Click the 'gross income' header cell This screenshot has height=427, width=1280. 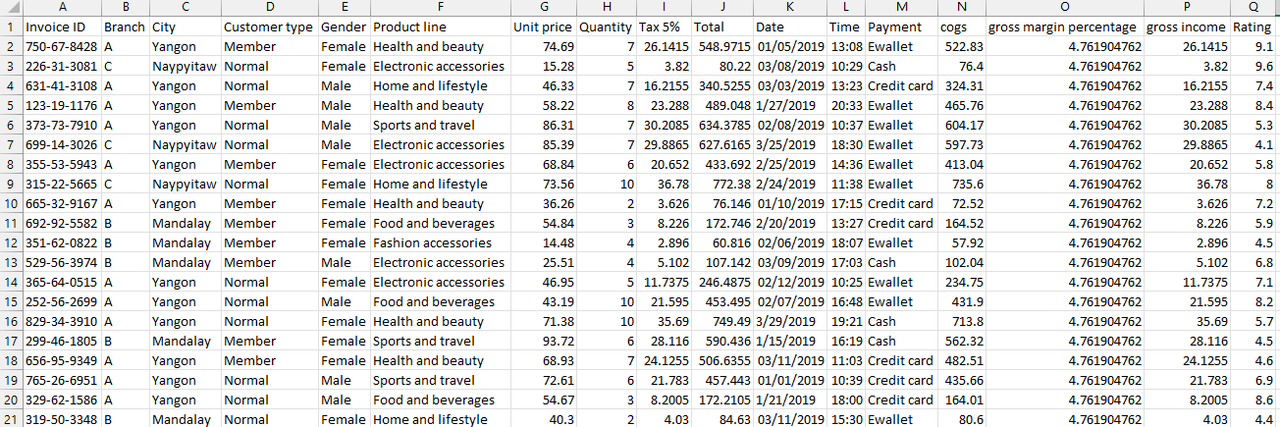1186,27
